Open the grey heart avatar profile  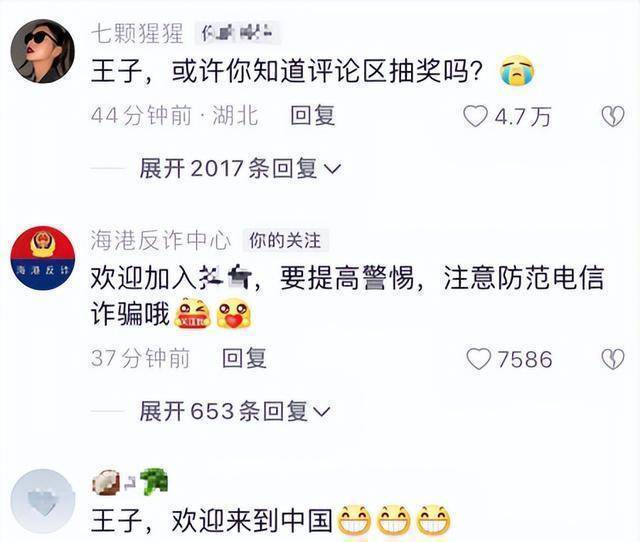42,501
